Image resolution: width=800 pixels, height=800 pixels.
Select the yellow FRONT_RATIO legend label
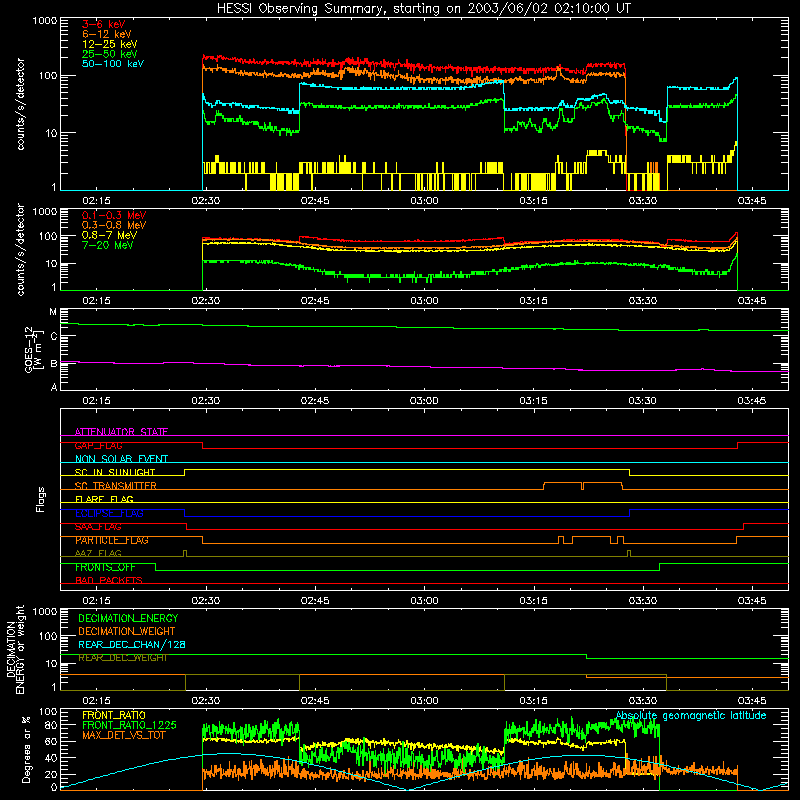[114, 715]
